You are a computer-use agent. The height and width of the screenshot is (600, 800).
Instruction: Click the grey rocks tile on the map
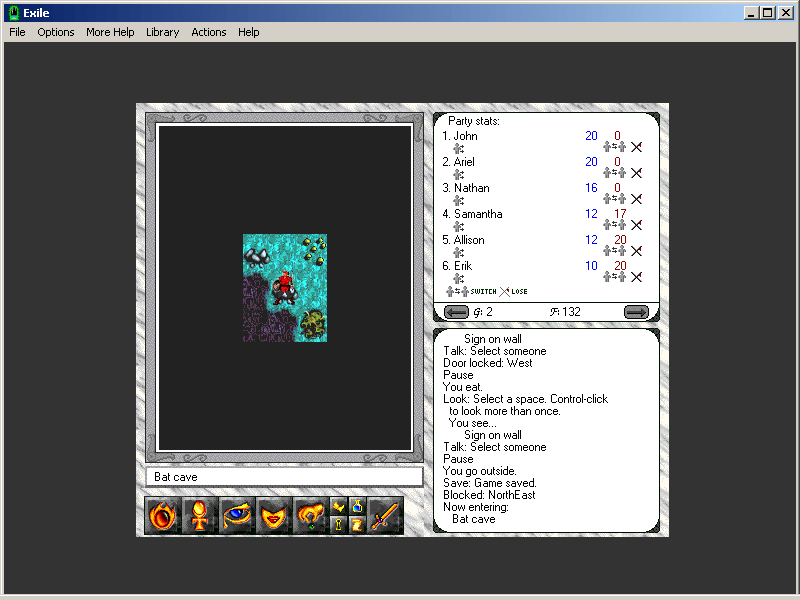tap(257, 256)
